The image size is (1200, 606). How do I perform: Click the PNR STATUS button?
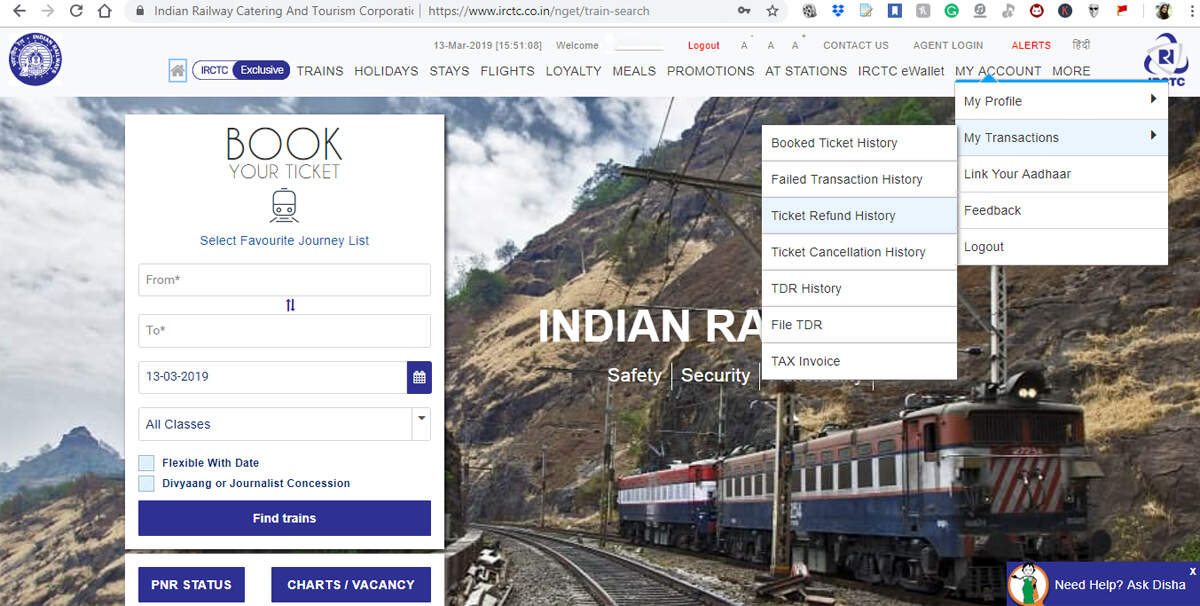pyautogui.click(x=191, y=585)
